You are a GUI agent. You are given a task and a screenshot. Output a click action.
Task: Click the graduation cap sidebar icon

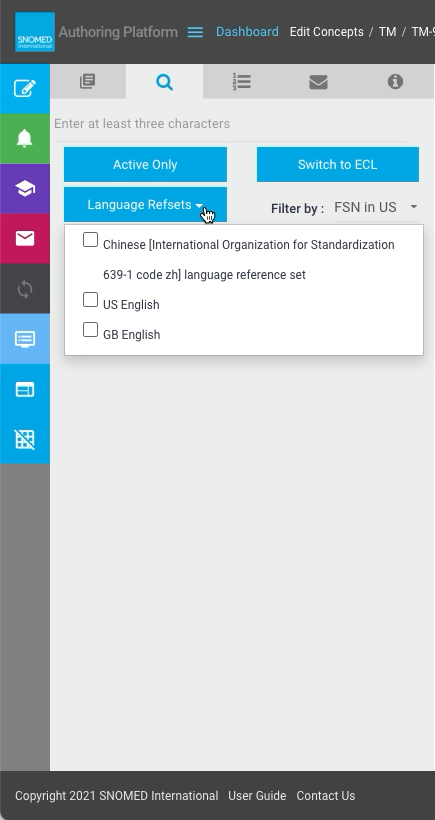25,189
